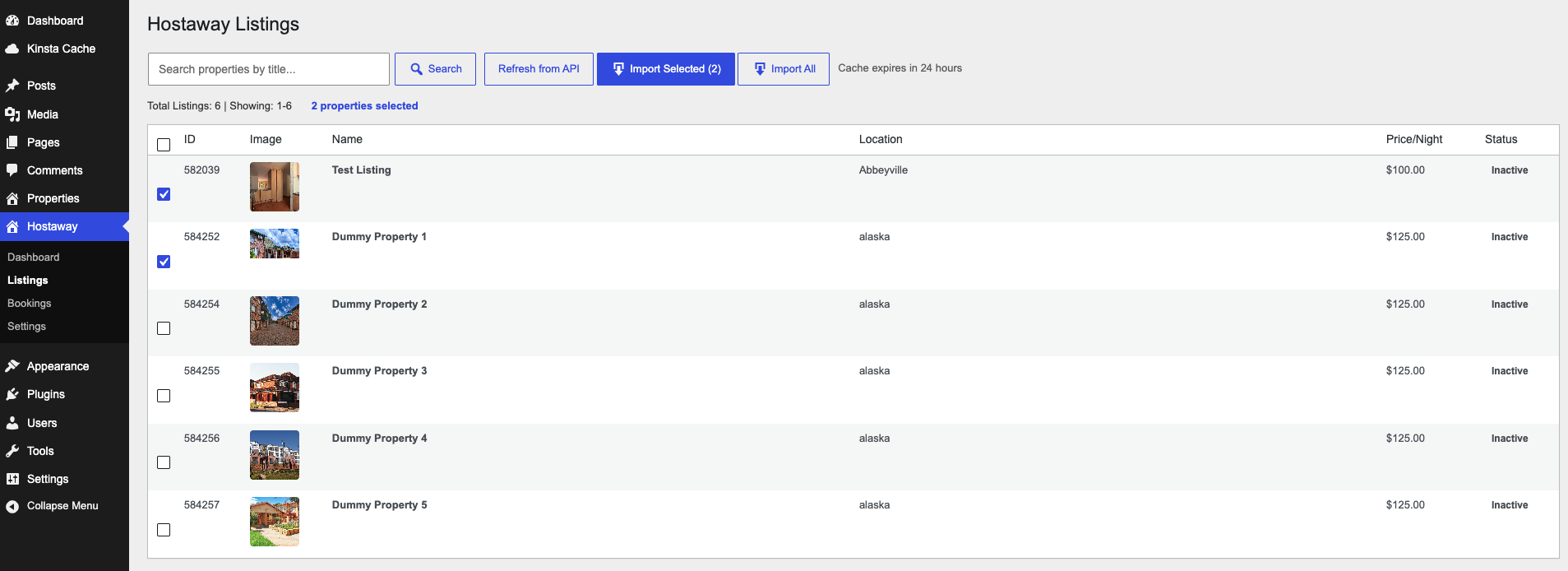Uncheck the Test Listing row checkbox
This screenshot has width=1568, height=571.
click(164, 194)
